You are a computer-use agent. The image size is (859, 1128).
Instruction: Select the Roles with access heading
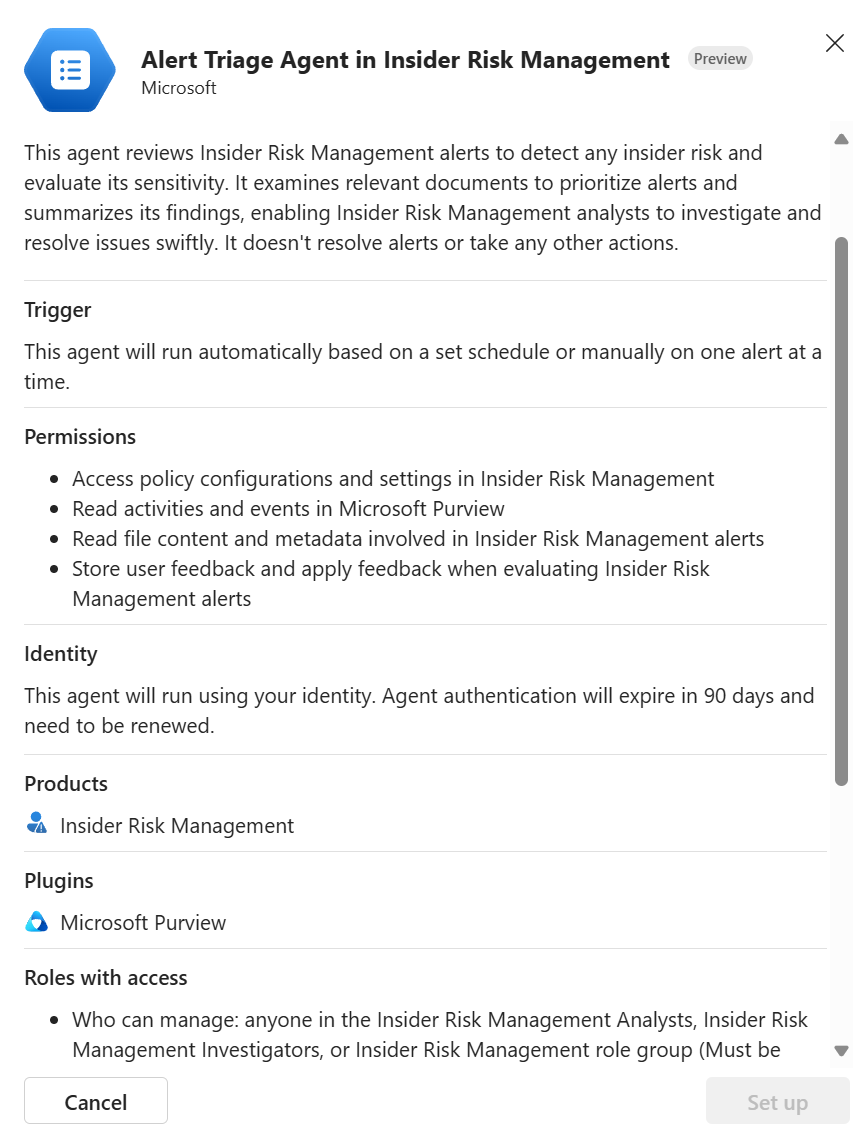106,978
